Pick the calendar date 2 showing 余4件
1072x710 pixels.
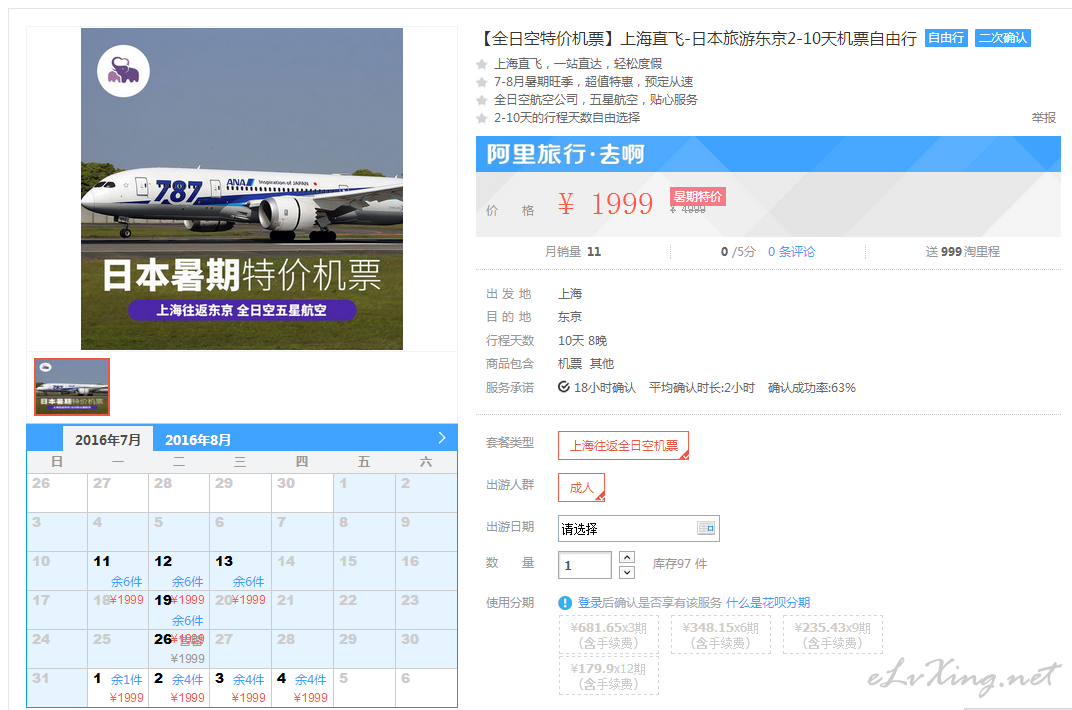(x=179, y=687)
